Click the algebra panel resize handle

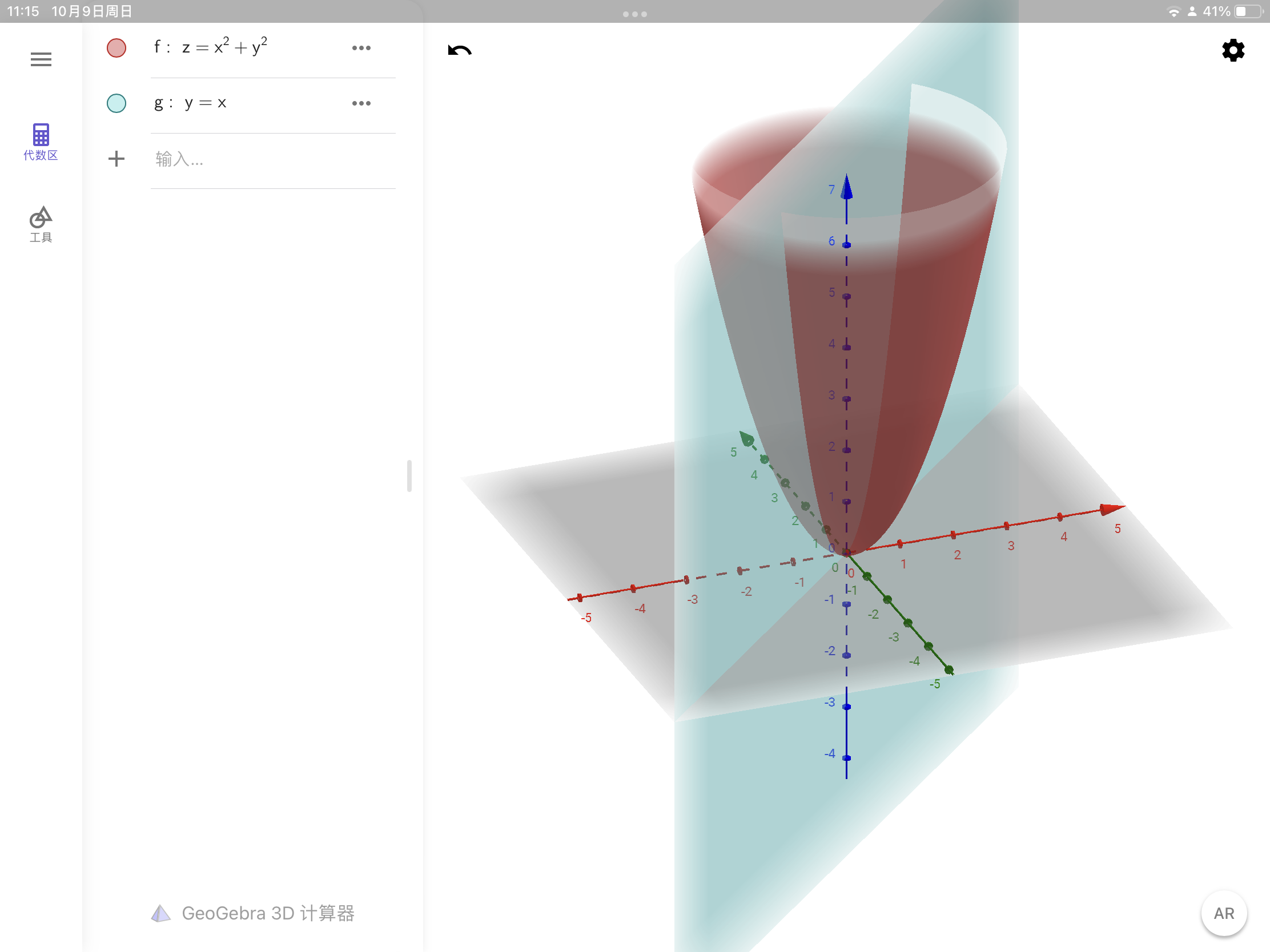(x=409, y=475)
